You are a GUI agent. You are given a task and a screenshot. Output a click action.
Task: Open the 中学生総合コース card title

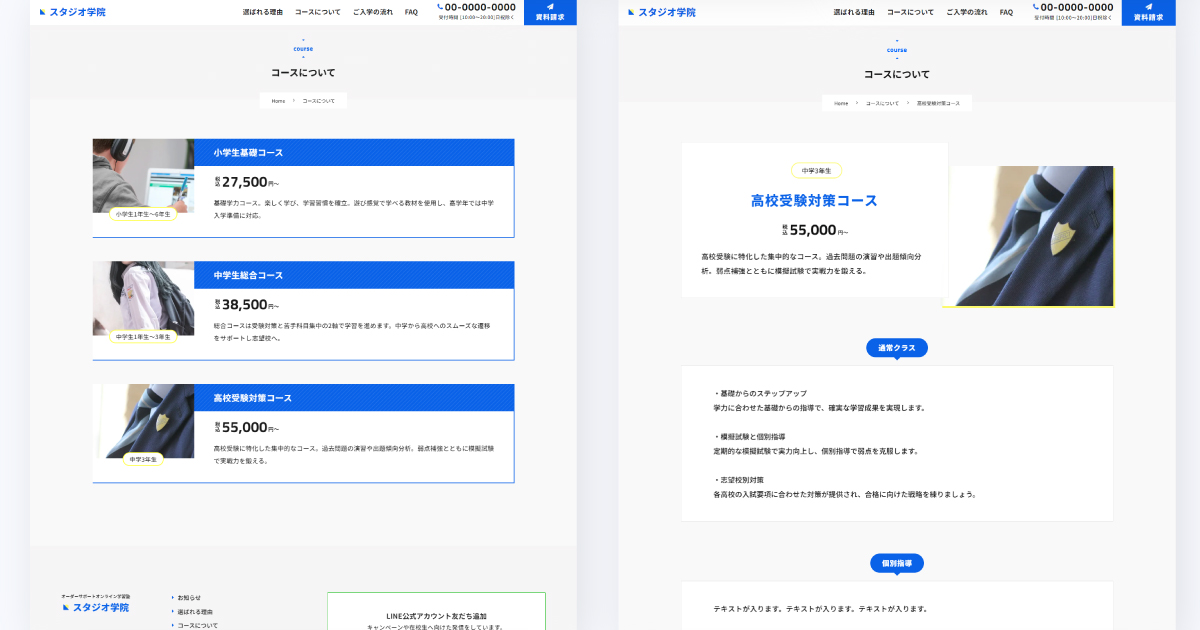(x=248, y=275)
